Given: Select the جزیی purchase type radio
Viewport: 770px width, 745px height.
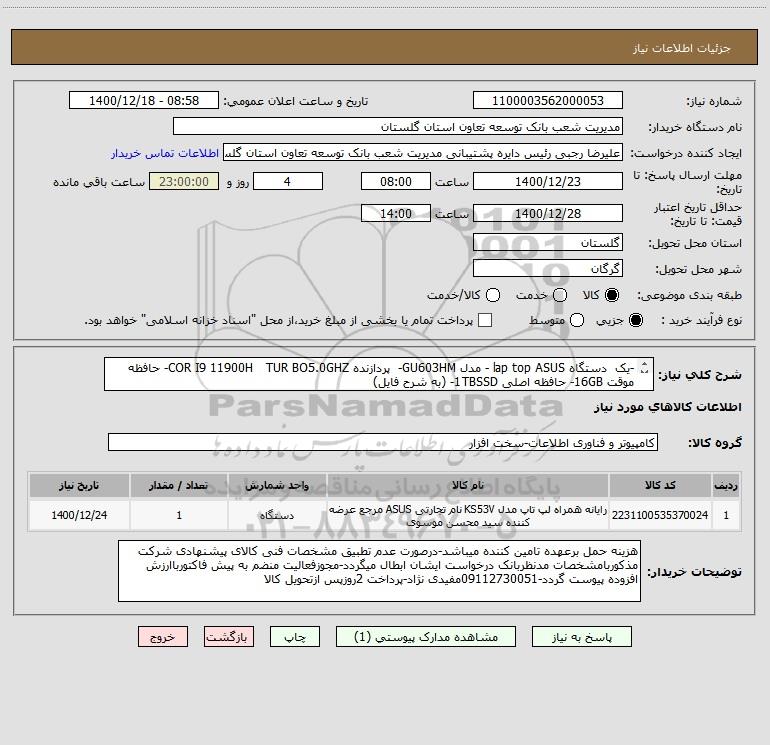Looking at the screenshot, I should [635, 320].
